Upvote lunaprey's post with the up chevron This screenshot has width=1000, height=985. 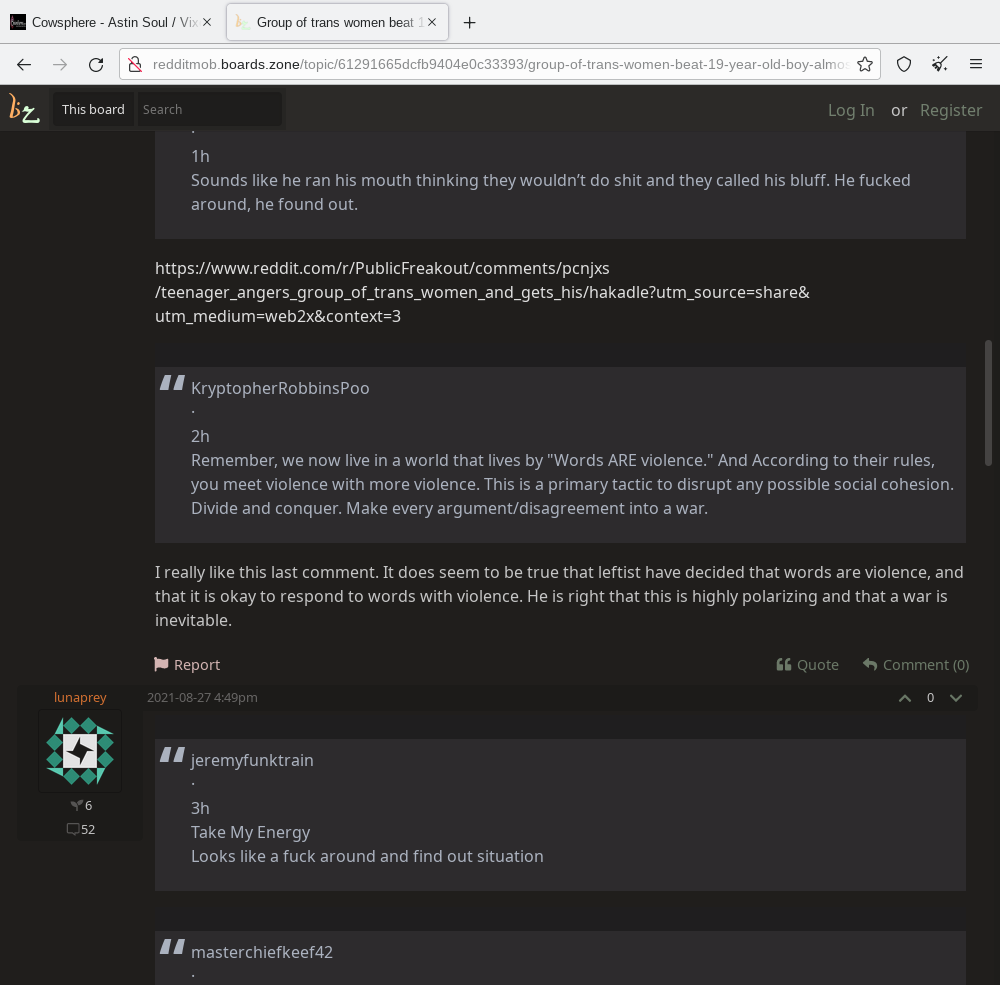904,698
